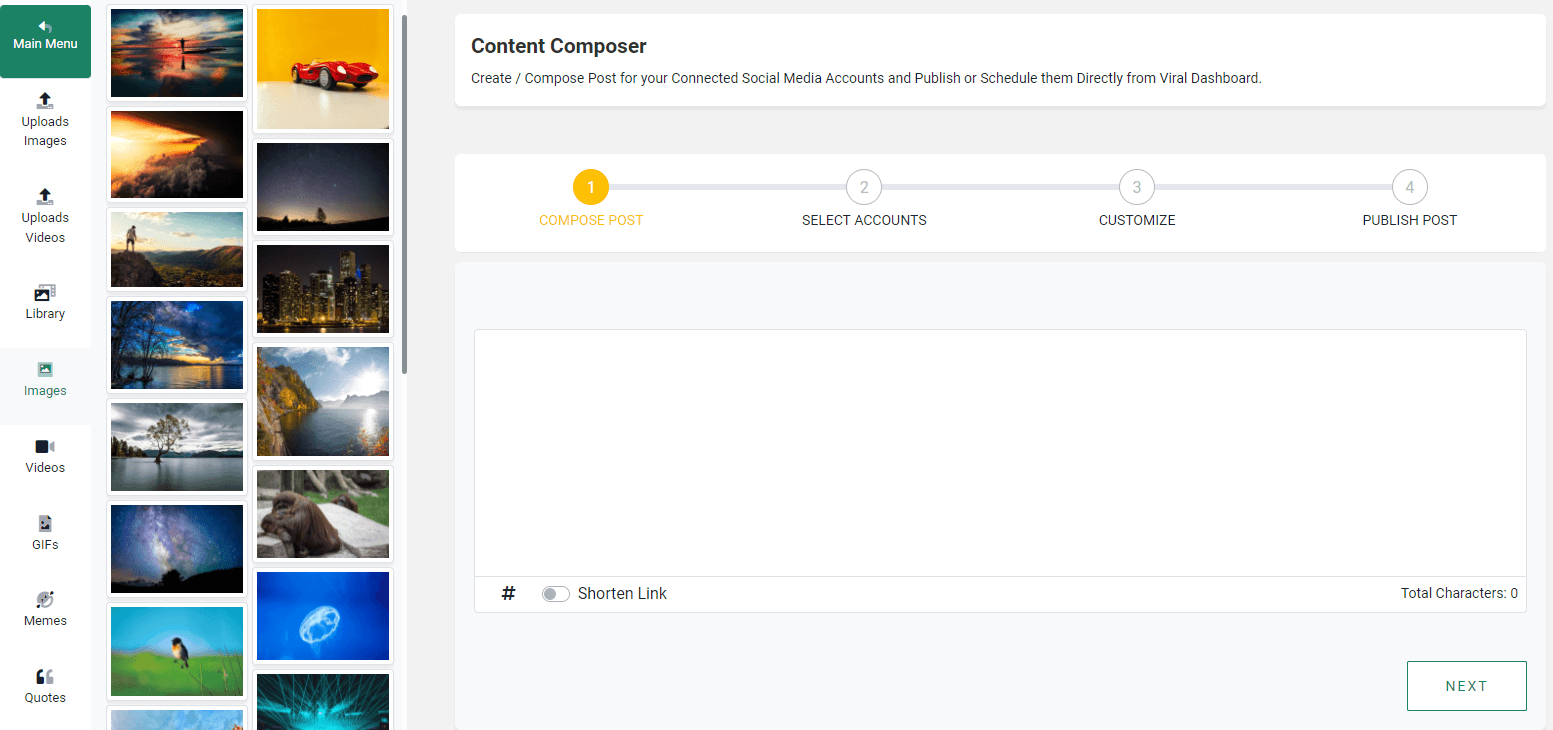Go to step 4 Publish Post

tap(1410, 187)
